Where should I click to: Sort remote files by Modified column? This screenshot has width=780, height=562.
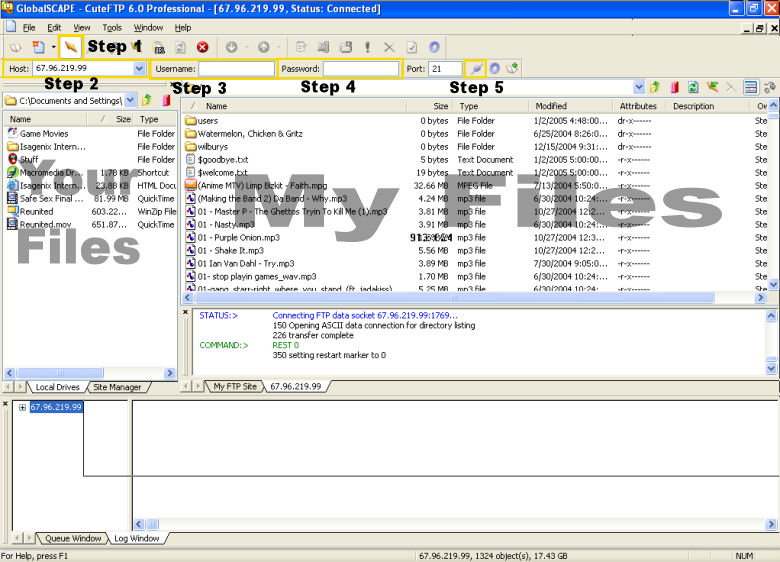click(x=570, y=106)
